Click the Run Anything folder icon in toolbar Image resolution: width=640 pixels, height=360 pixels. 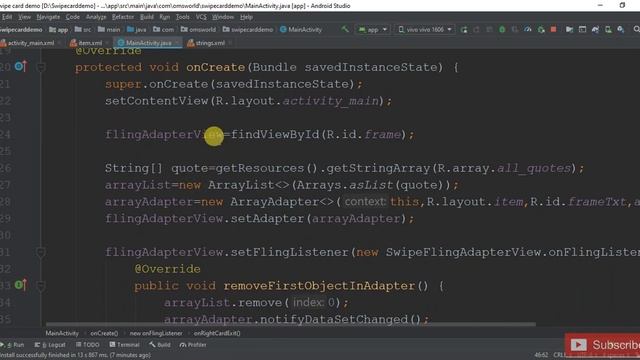[x=569, y=29]
